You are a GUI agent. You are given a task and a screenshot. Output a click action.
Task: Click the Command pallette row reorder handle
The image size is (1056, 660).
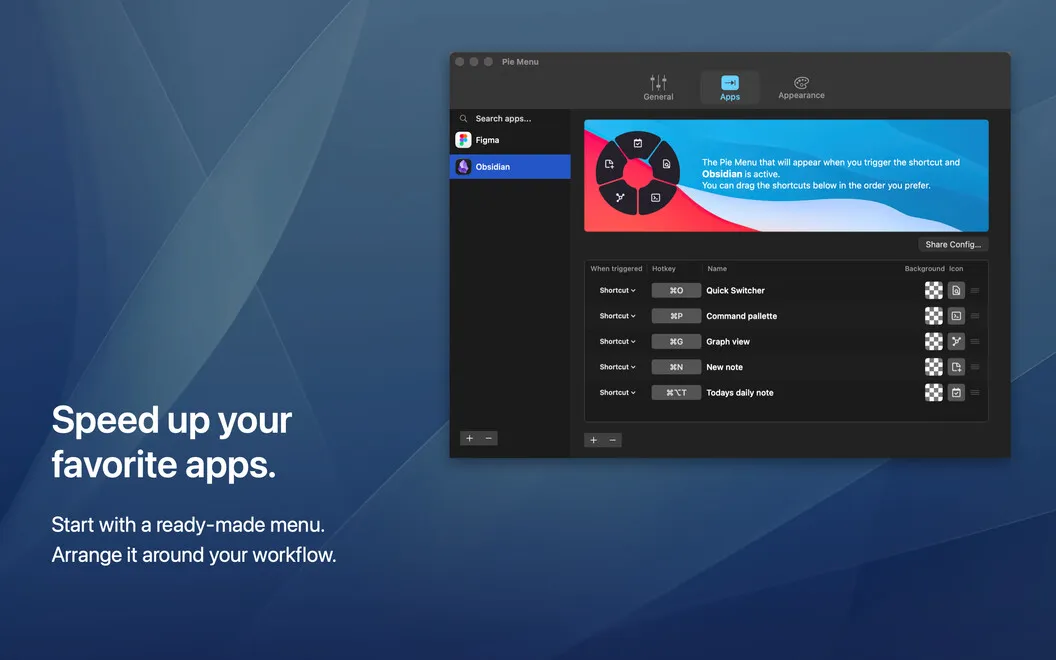(975, 316)
